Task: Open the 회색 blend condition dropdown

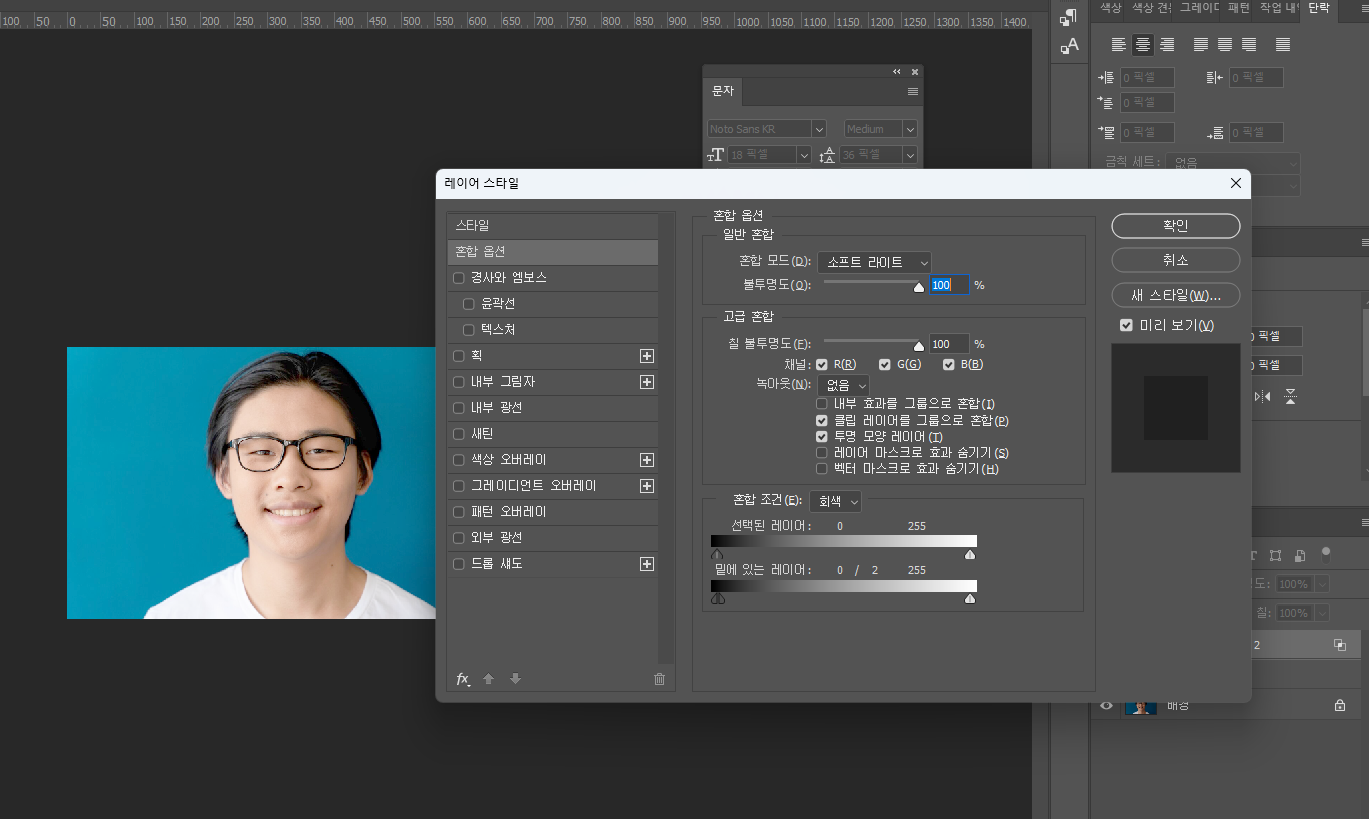Action: tap(836, 501)
